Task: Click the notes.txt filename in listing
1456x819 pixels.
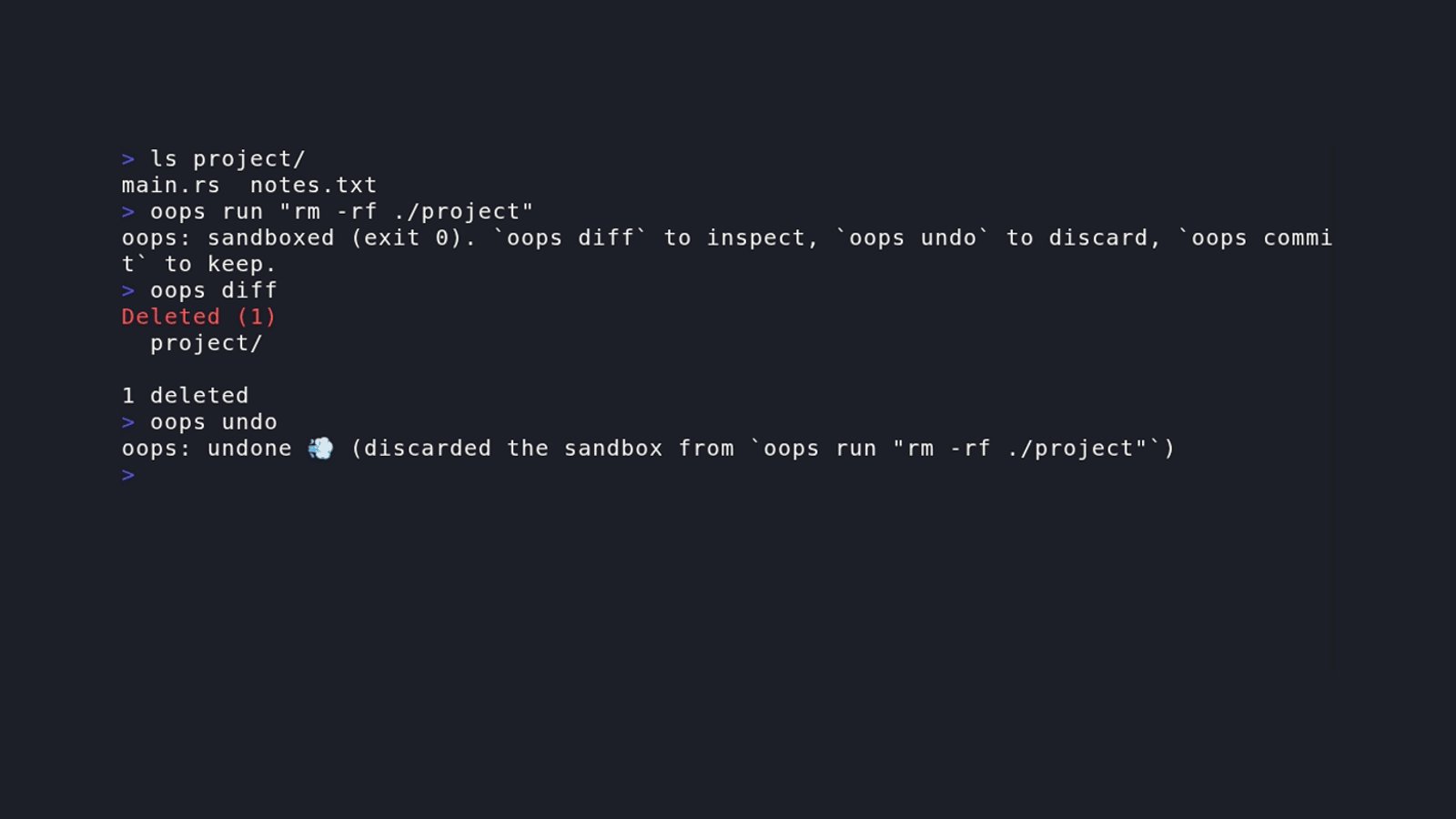Action: click(313, 186)
